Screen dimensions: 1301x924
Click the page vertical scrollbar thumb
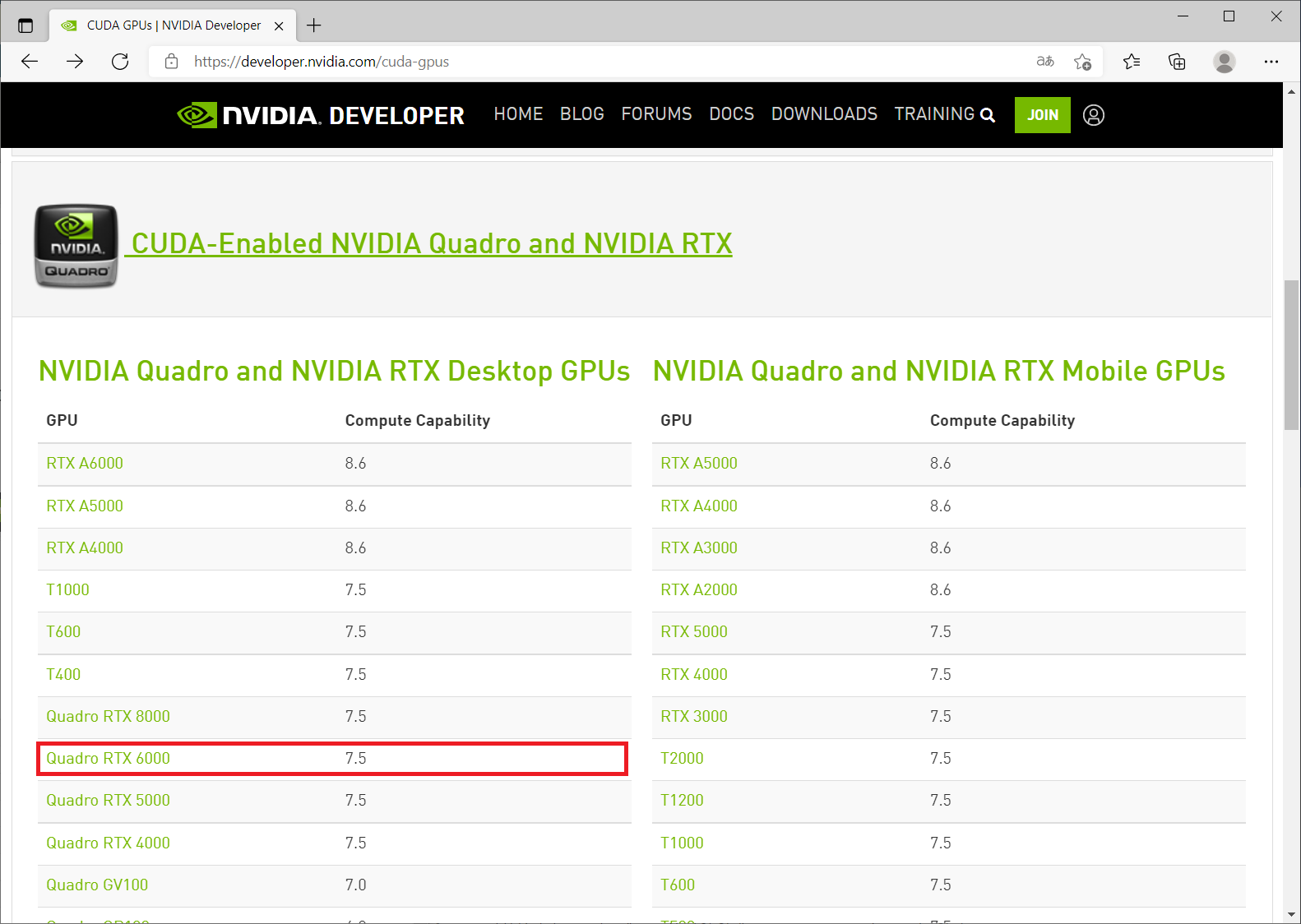click(x=1291, y=354)
